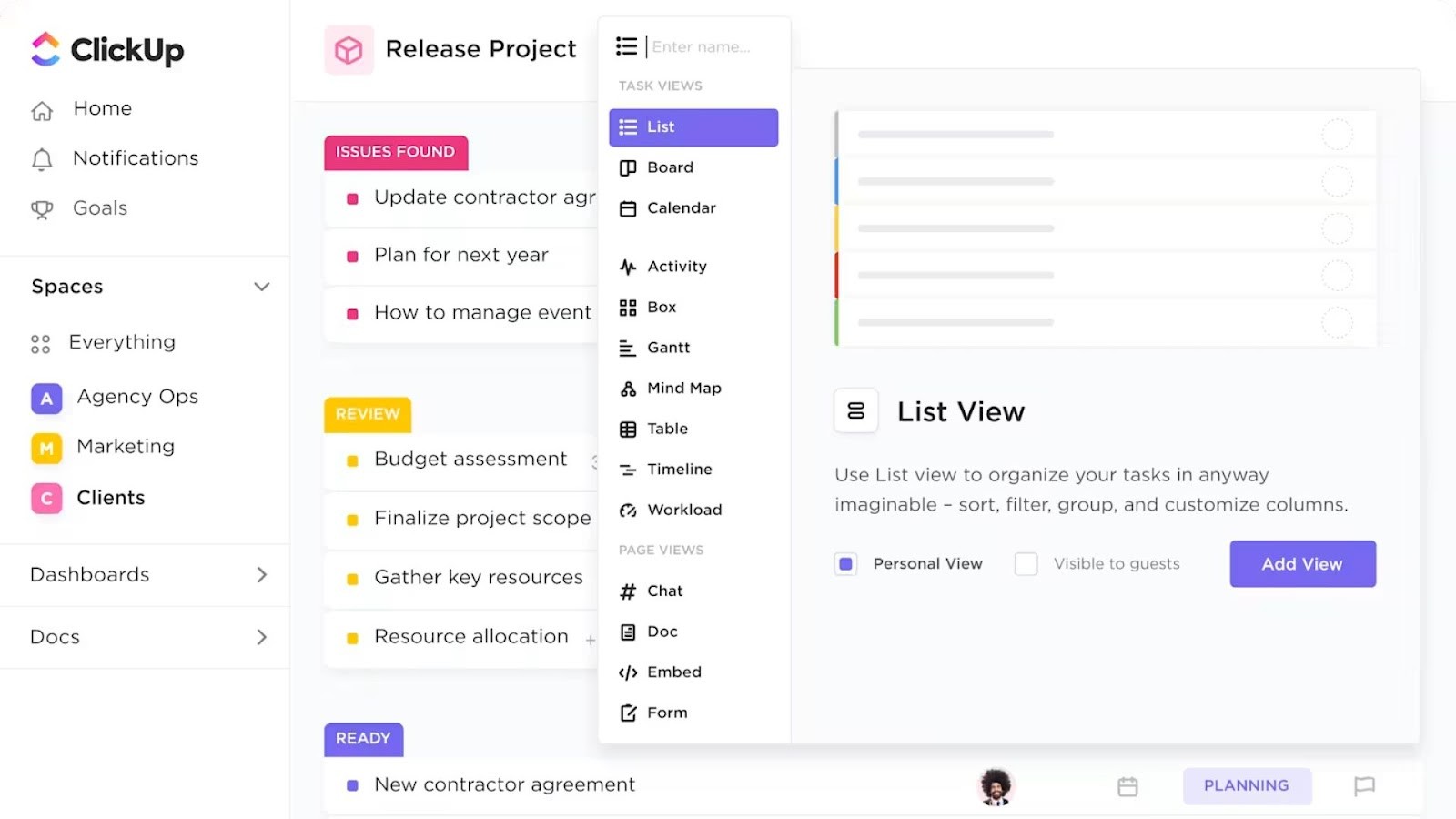Open the Timeline view
Screen dimensions: 1456x819
[679, 469]
